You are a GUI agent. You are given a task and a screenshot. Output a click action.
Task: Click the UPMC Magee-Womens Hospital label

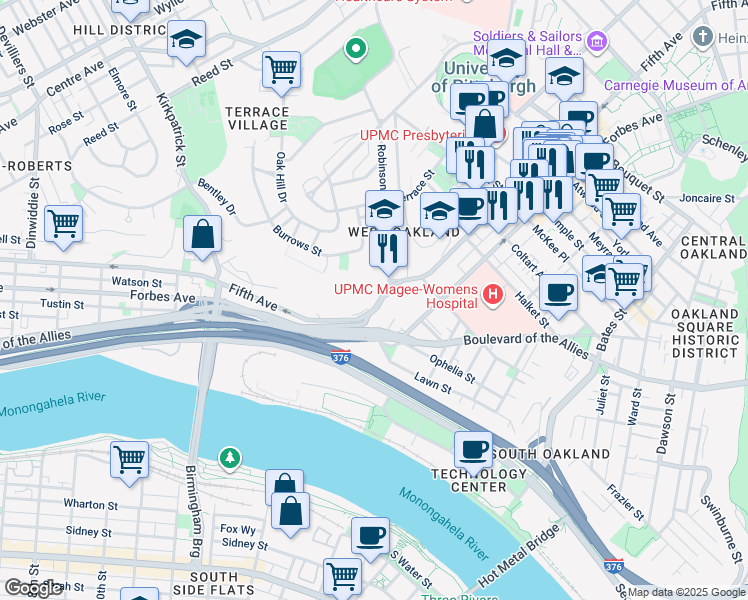tap(406, 296)
